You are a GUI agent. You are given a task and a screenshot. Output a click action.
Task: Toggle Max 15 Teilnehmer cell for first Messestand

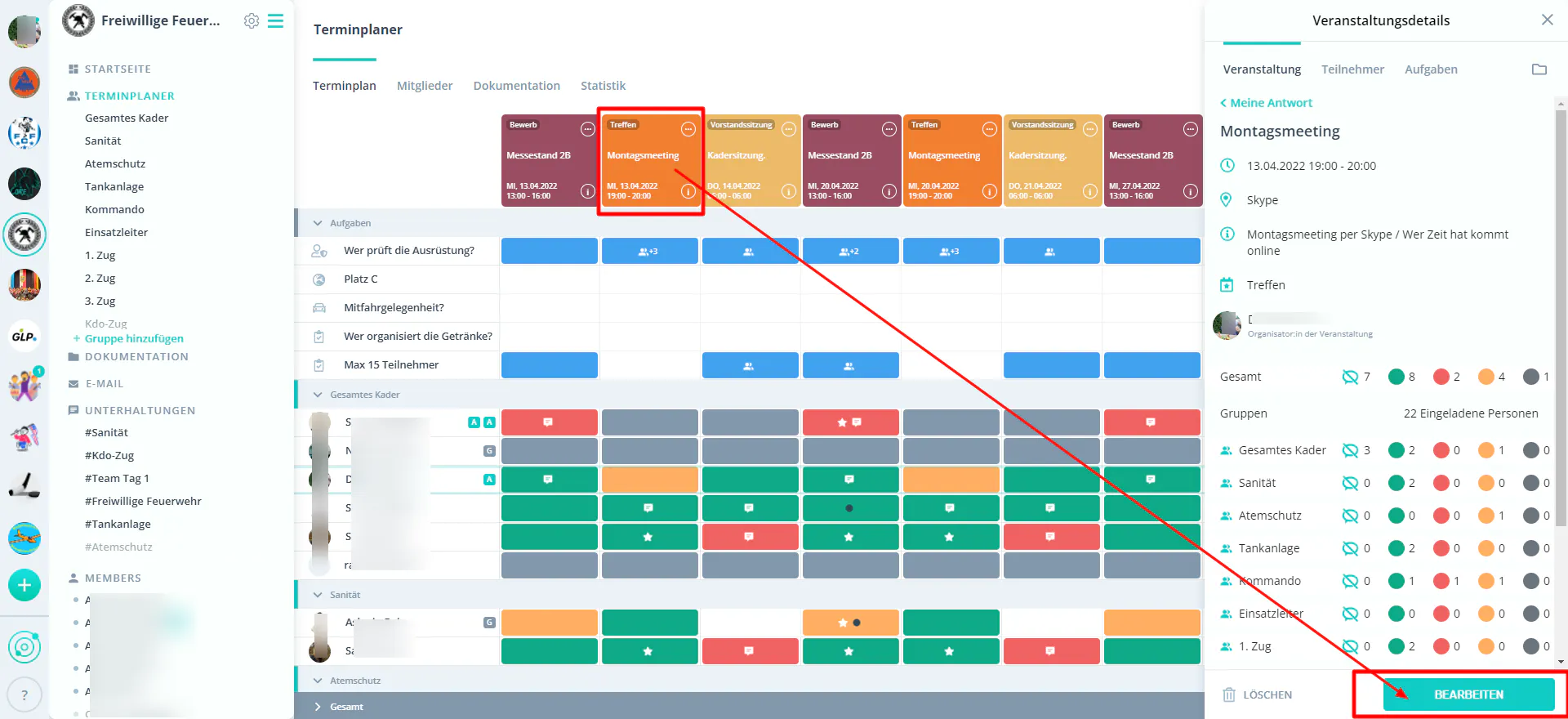click(550, 365)
